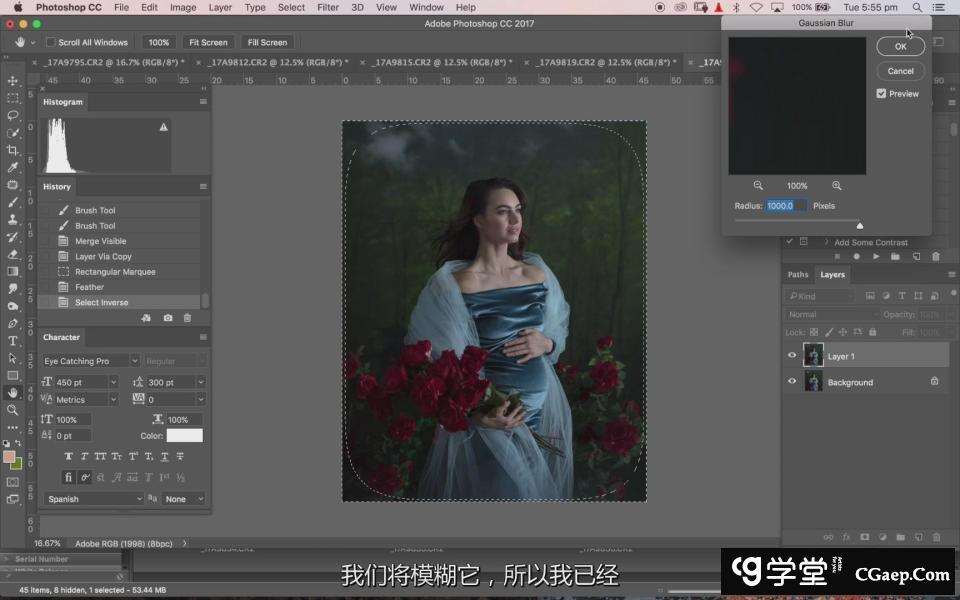Click the camera snapshot icon in History panel
Screen dimensions: 960x600
[x=168, y=318]
